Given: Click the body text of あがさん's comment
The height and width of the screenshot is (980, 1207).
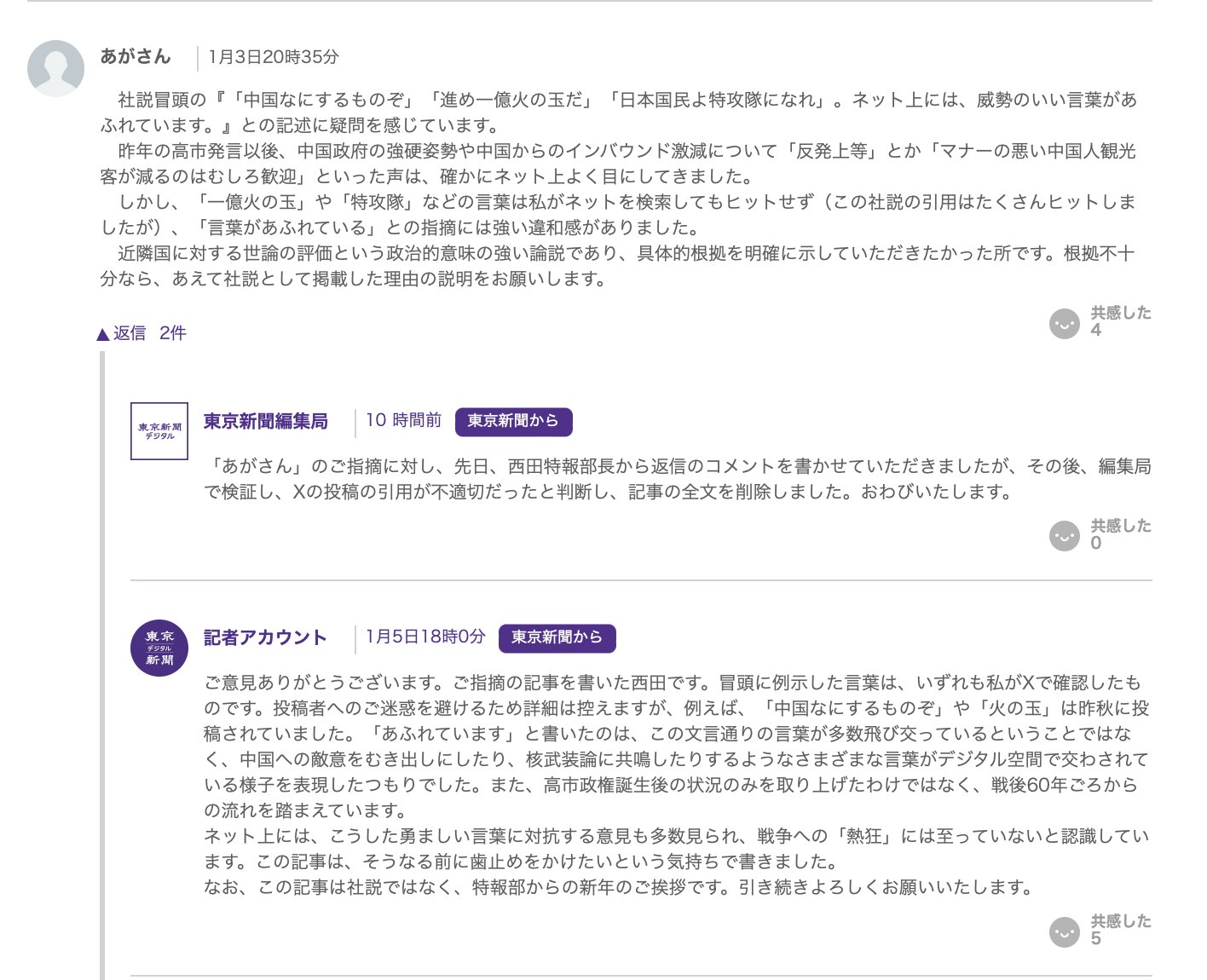Looking at the screenshot, I should tap(618, 189).
